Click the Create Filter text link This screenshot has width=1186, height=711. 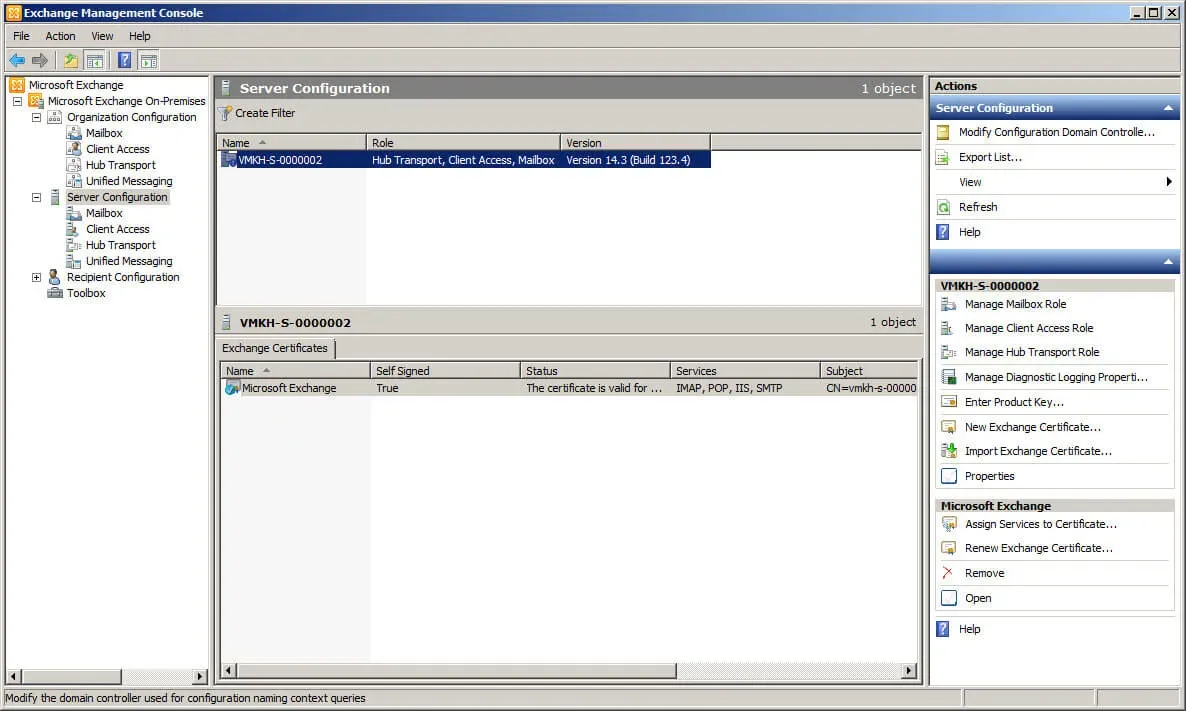[x=265, y=113]
